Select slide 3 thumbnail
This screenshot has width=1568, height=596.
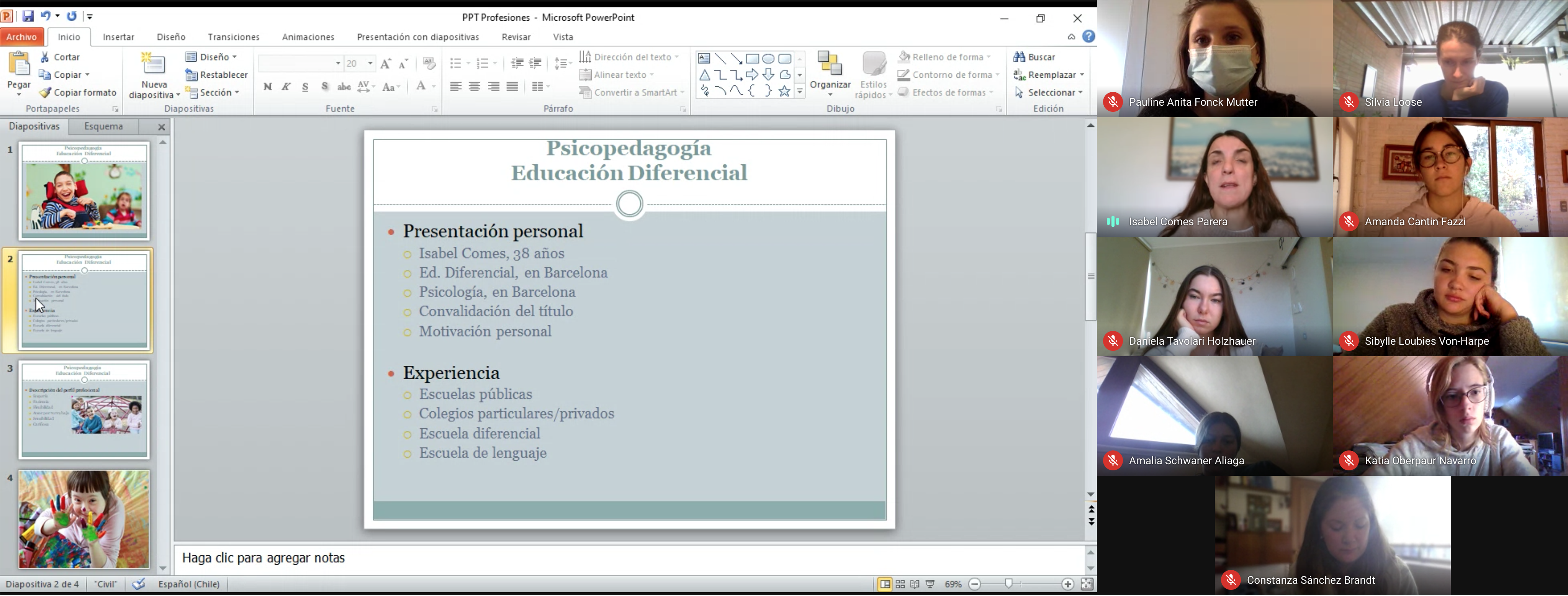(84, 410)
